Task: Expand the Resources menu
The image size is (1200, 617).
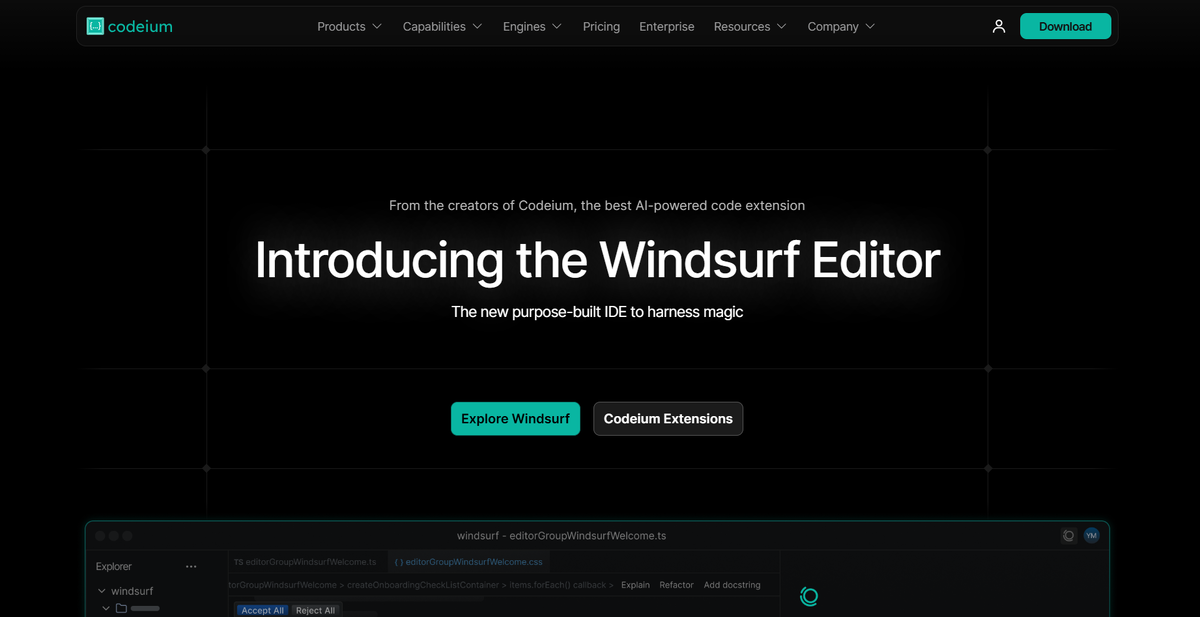Action: coord(750,27)
